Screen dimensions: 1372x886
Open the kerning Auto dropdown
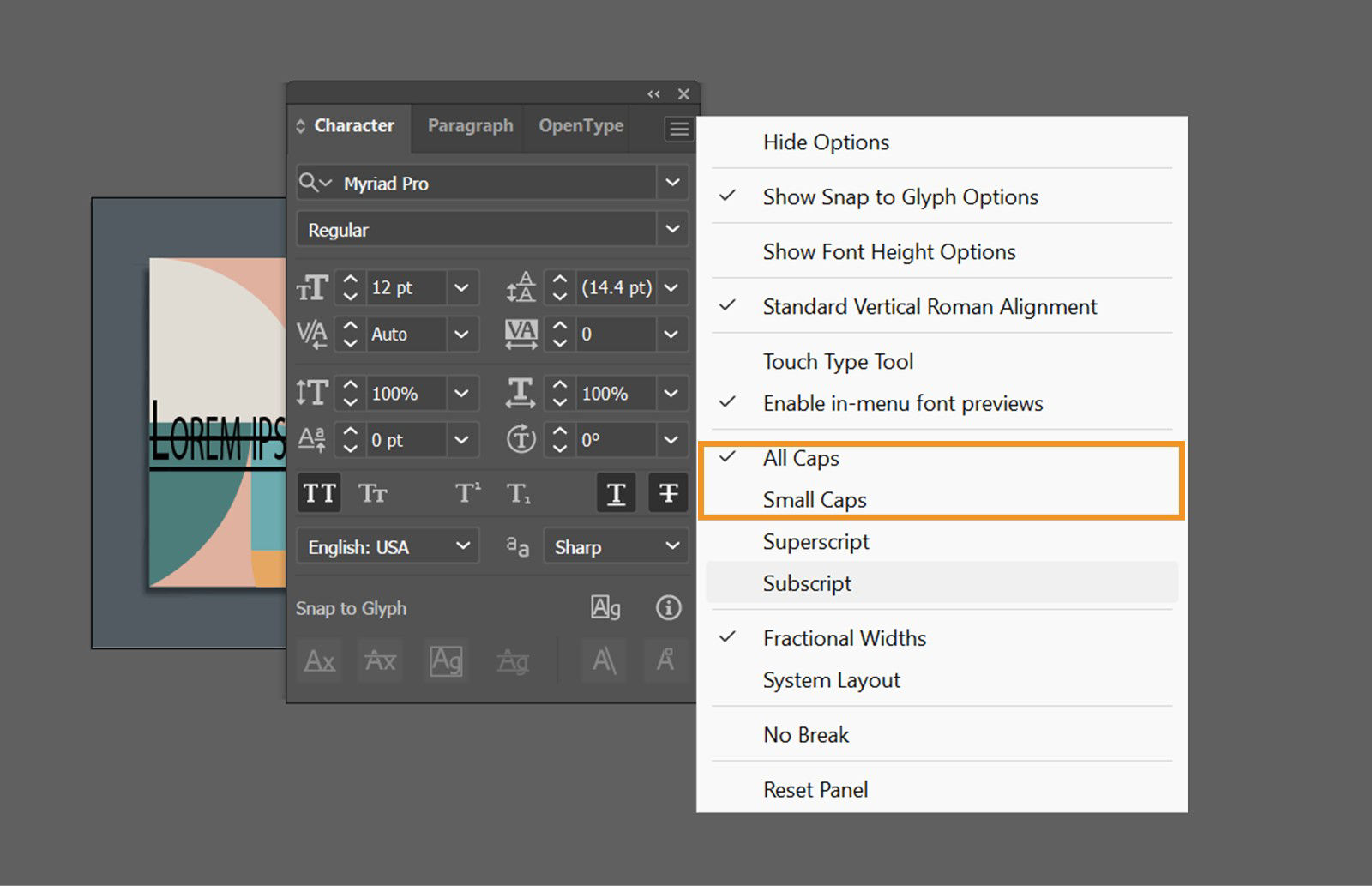coord(462,334)
